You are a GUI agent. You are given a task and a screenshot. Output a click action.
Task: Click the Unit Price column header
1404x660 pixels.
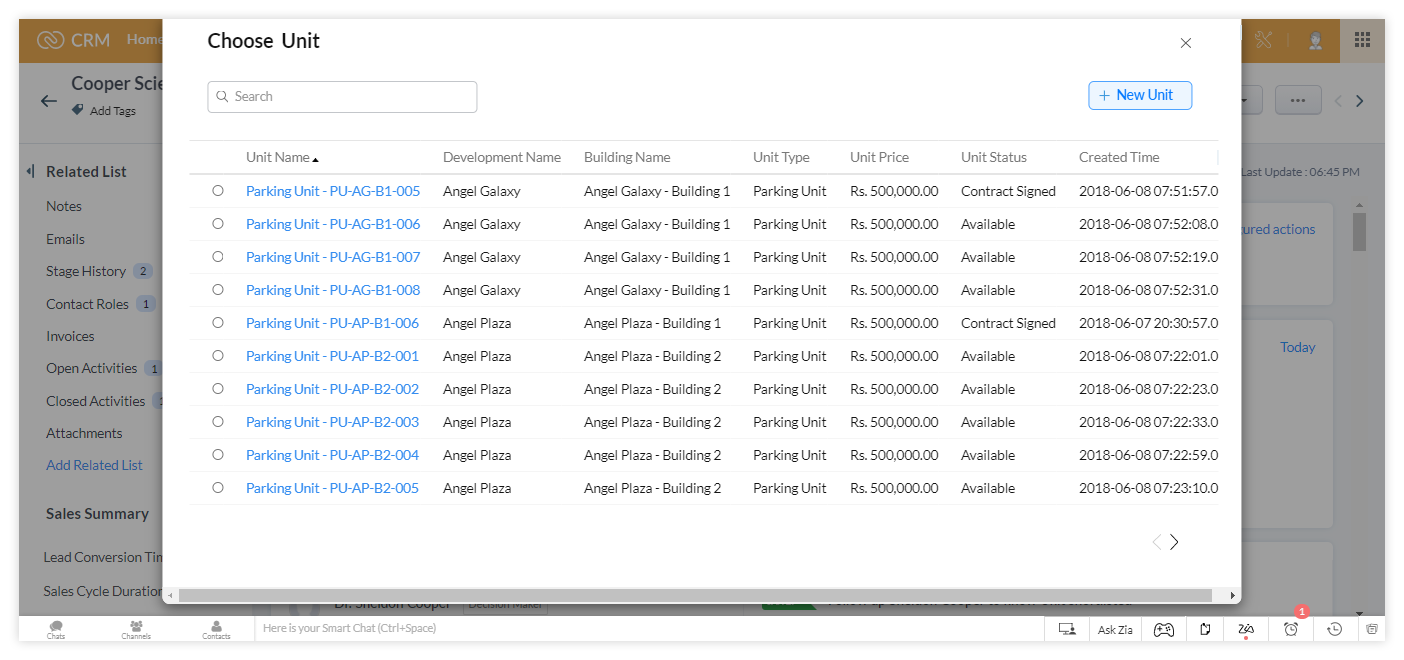[879, 157]
